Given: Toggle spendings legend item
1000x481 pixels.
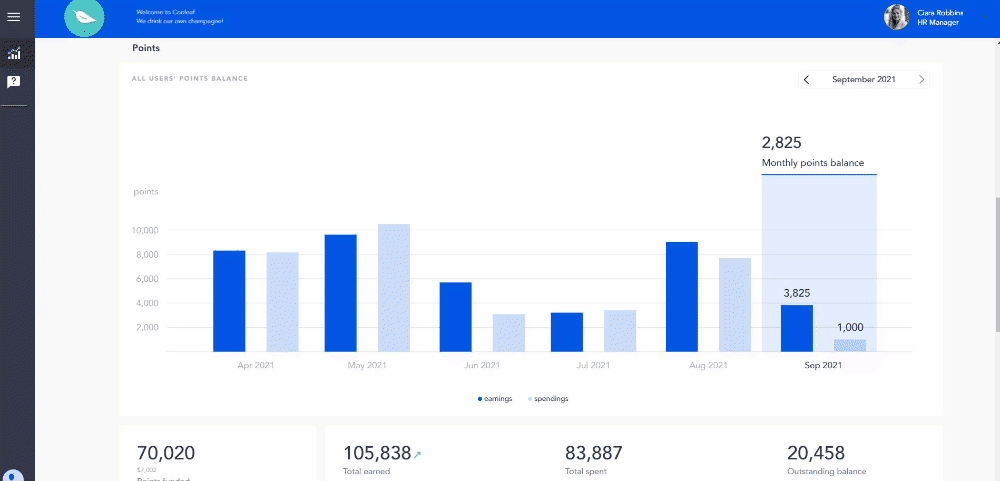Looking at the screenshot, I should click(x=548, y=399).
